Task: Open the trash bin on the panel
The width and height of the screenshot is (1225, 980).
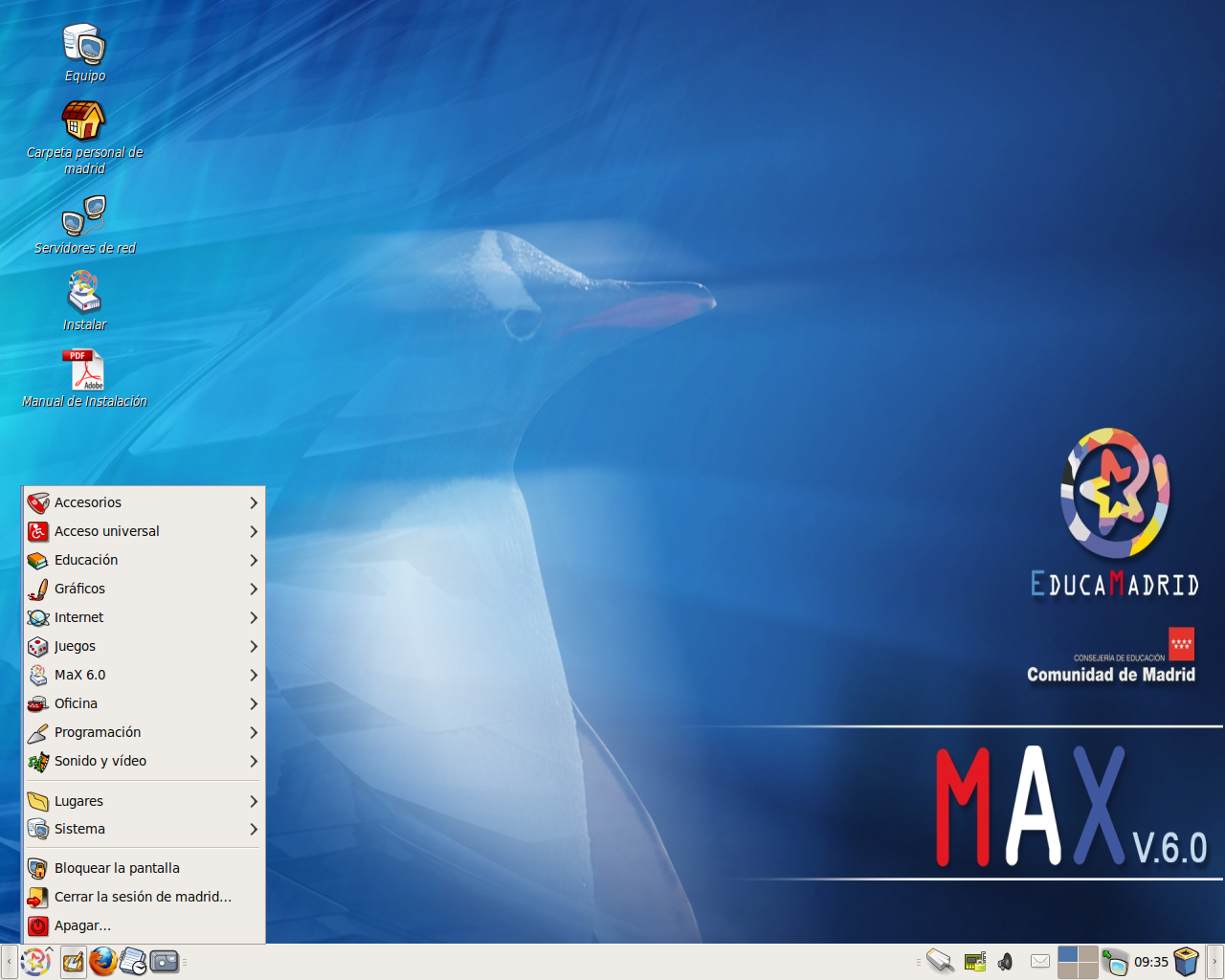Action: click(1187, 961)
